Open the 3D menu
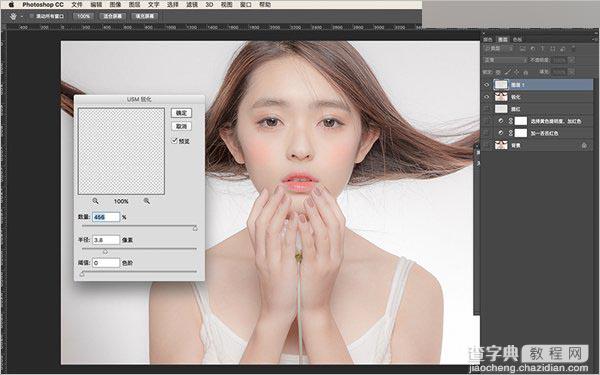Screen dimensions: 600x375 pos(209,5)
